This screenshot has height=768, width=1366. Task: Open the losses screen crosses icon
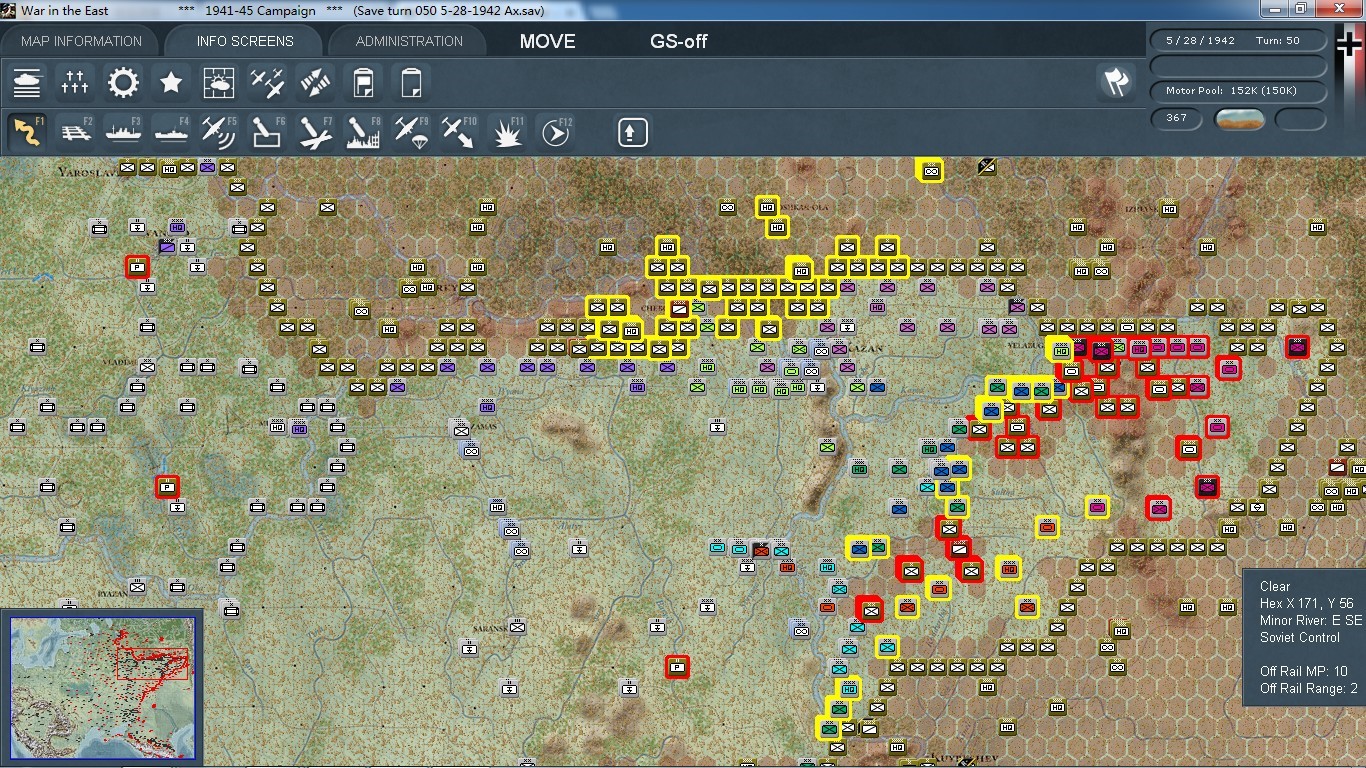point(75,83)
